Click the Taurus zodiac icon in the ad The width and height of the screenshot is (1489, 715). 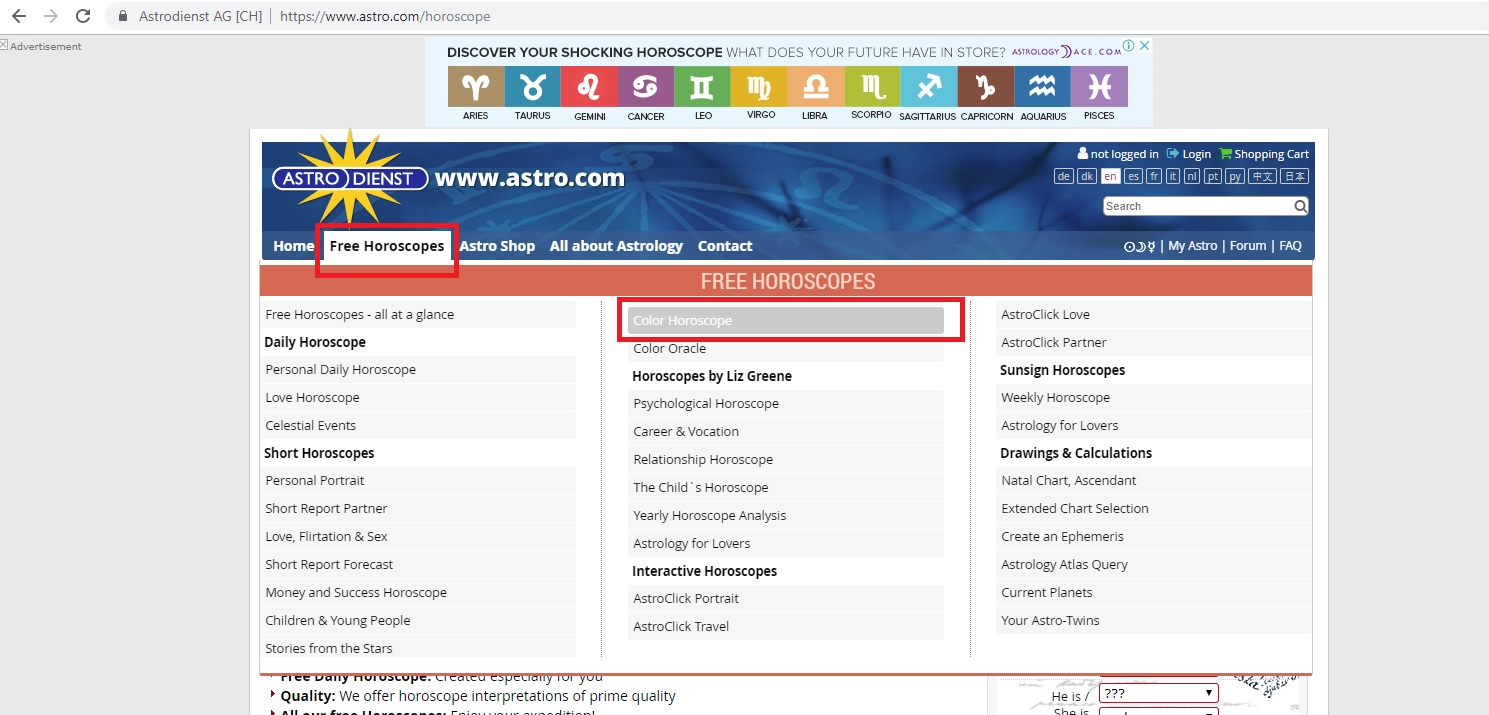[532, 87]
